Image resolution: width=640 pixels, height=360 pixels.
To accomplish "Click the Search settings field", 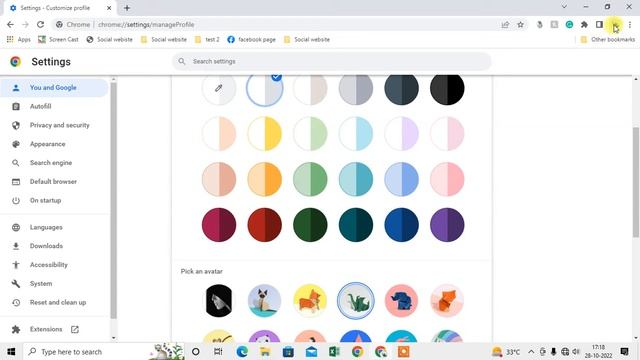I will tap(331, 61).
